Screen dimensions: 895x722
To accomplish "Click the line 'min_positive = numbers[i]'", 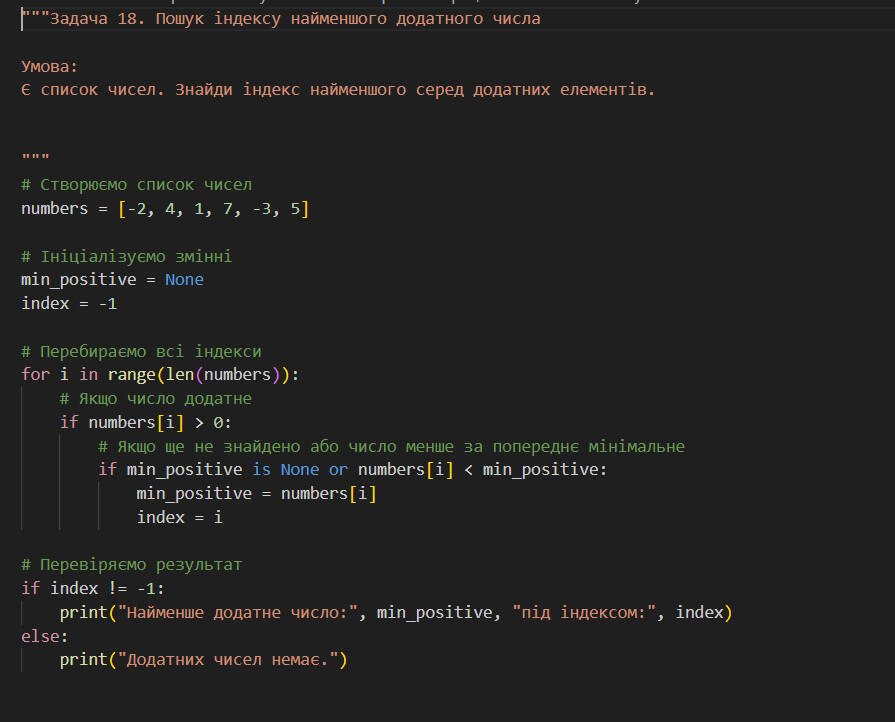I will 256,494.
